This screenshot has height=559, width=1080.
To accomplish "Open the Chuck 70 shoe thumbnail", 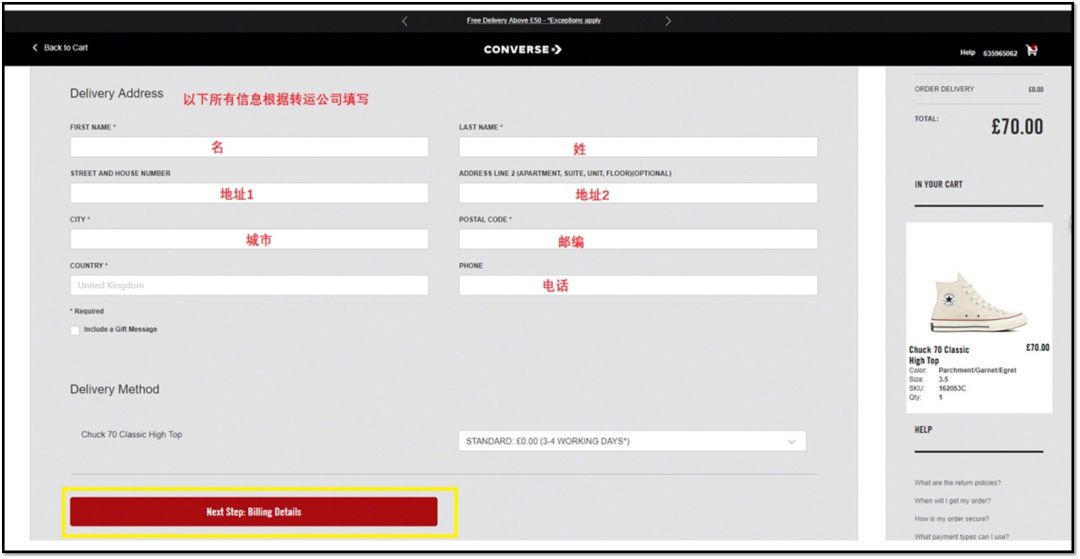I will [979, 303].
